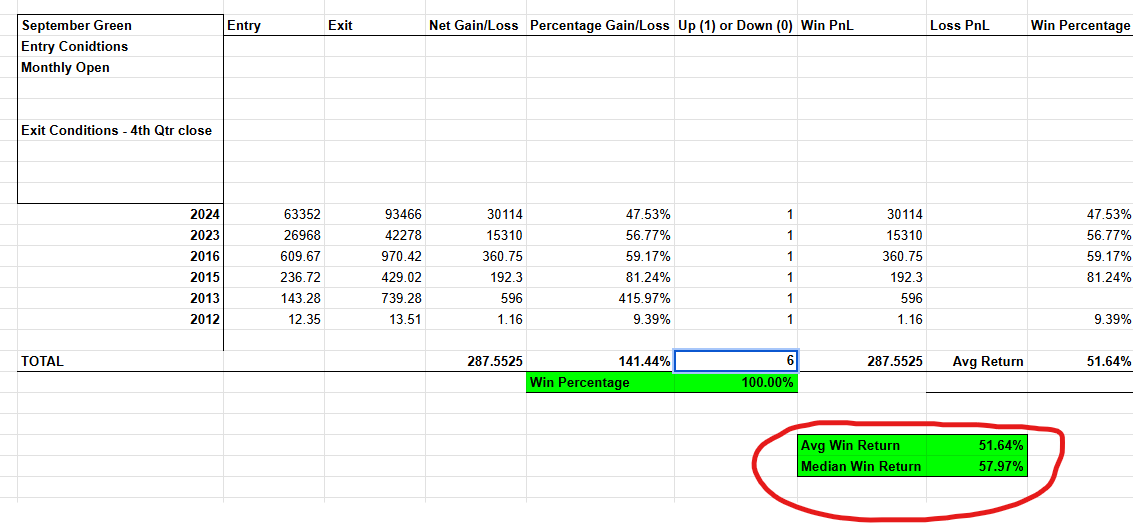Viewport: 1133px width, 523px height.
Task: Select exit value 93466
Action: pyautogui.click(x=375, y=215)
